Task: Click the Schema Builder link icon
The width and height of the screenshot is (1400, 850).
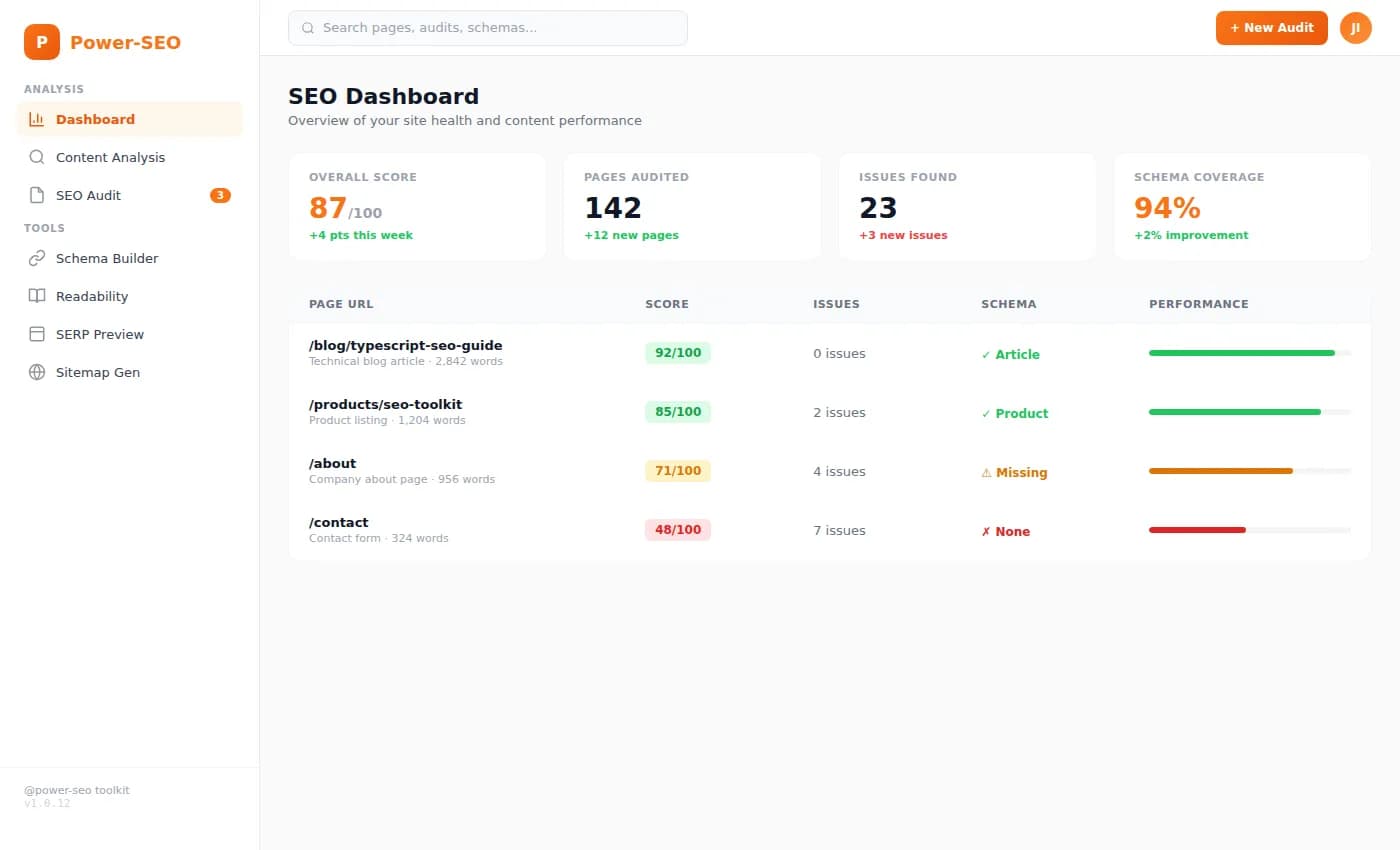Action: point(37,258)
